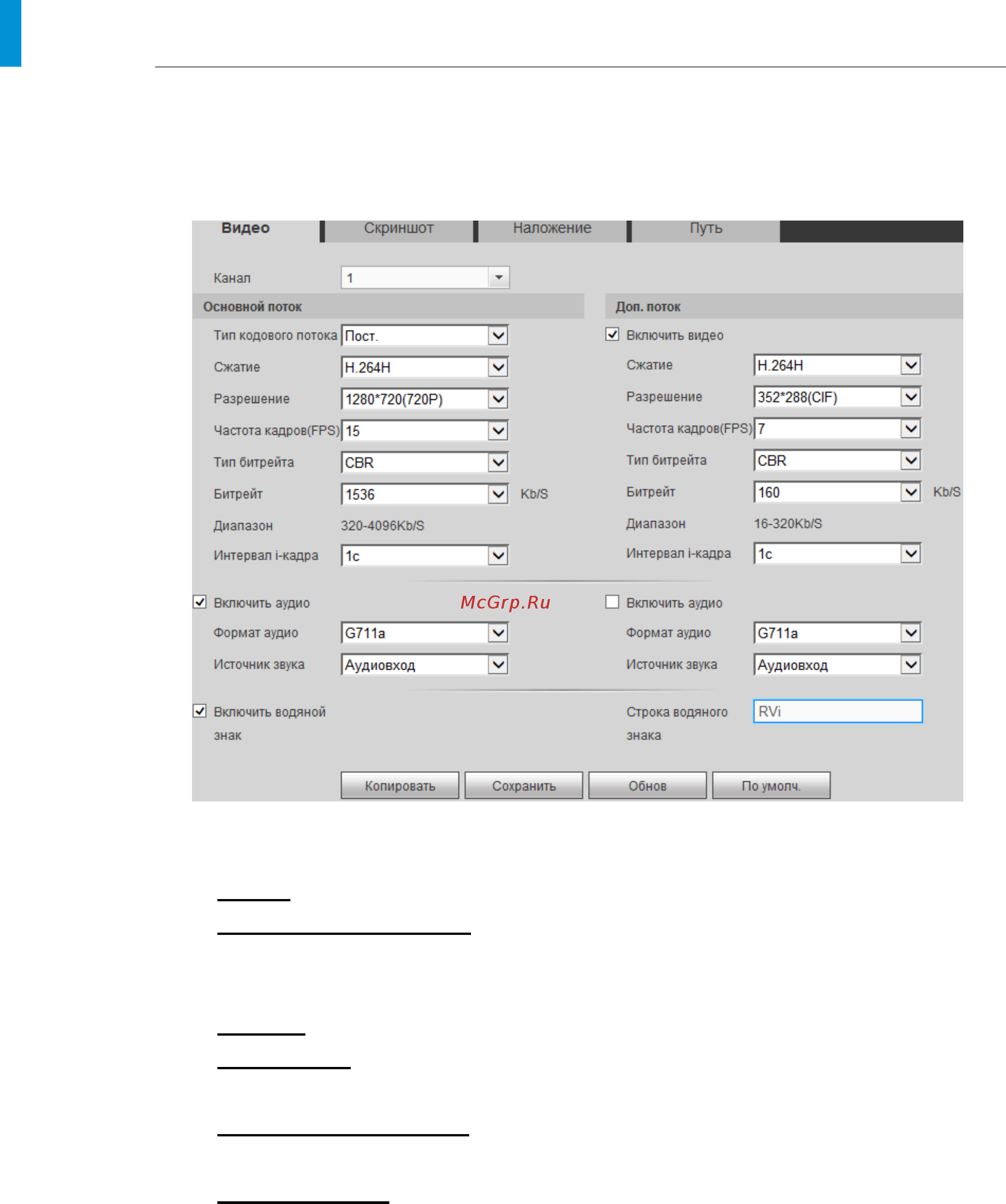1006x1204 pixels.
Task: Click the По умолч. default button
Action: 771,786
